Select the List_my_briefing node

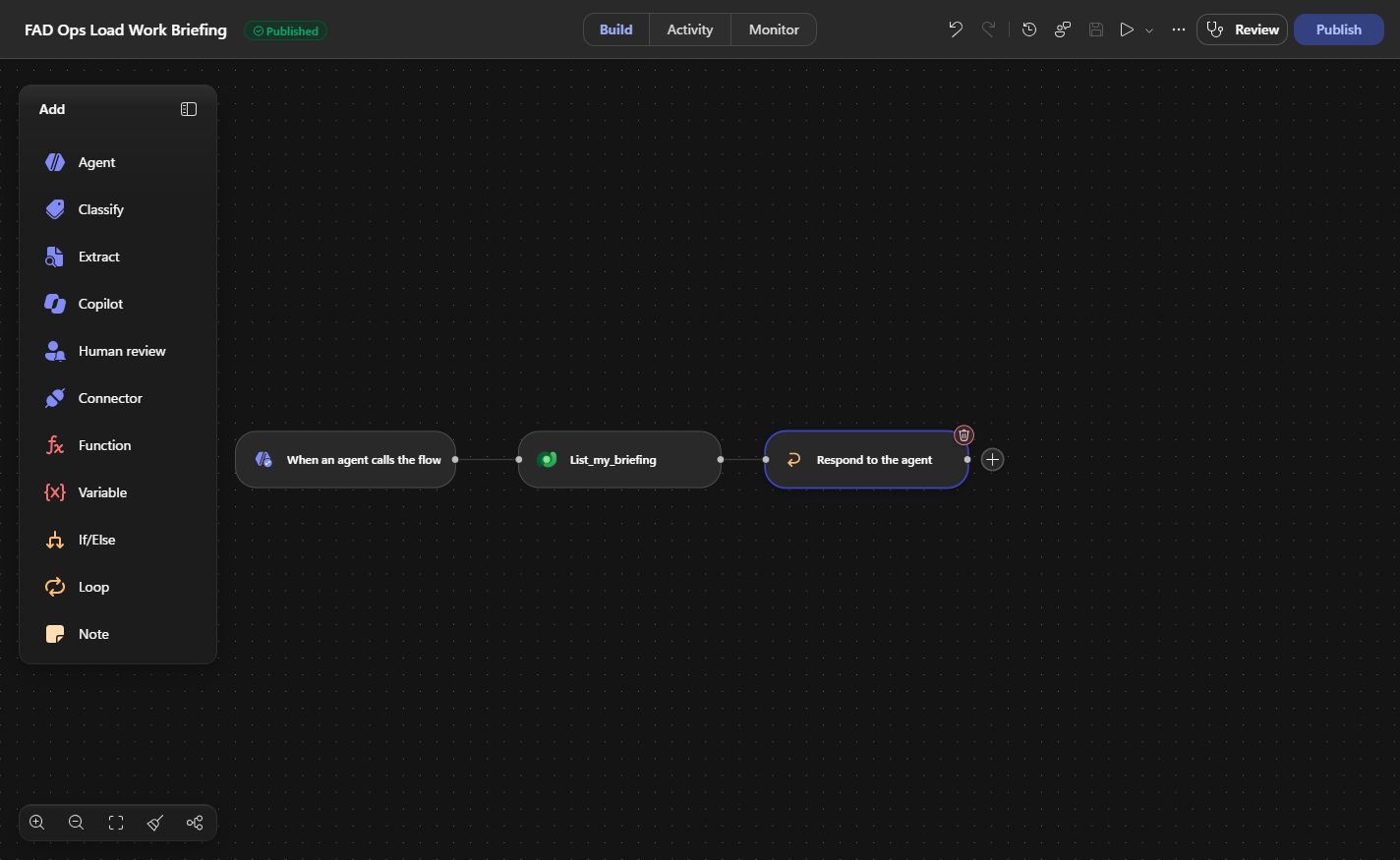pyautogui.click(x=619, y=459)
